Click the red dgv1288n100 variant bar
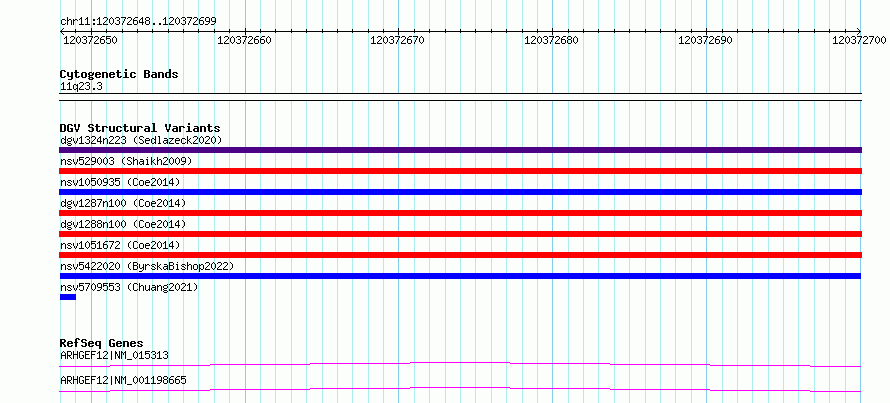The height and width of the screenshot is (403, 890). tap(460, 234)
